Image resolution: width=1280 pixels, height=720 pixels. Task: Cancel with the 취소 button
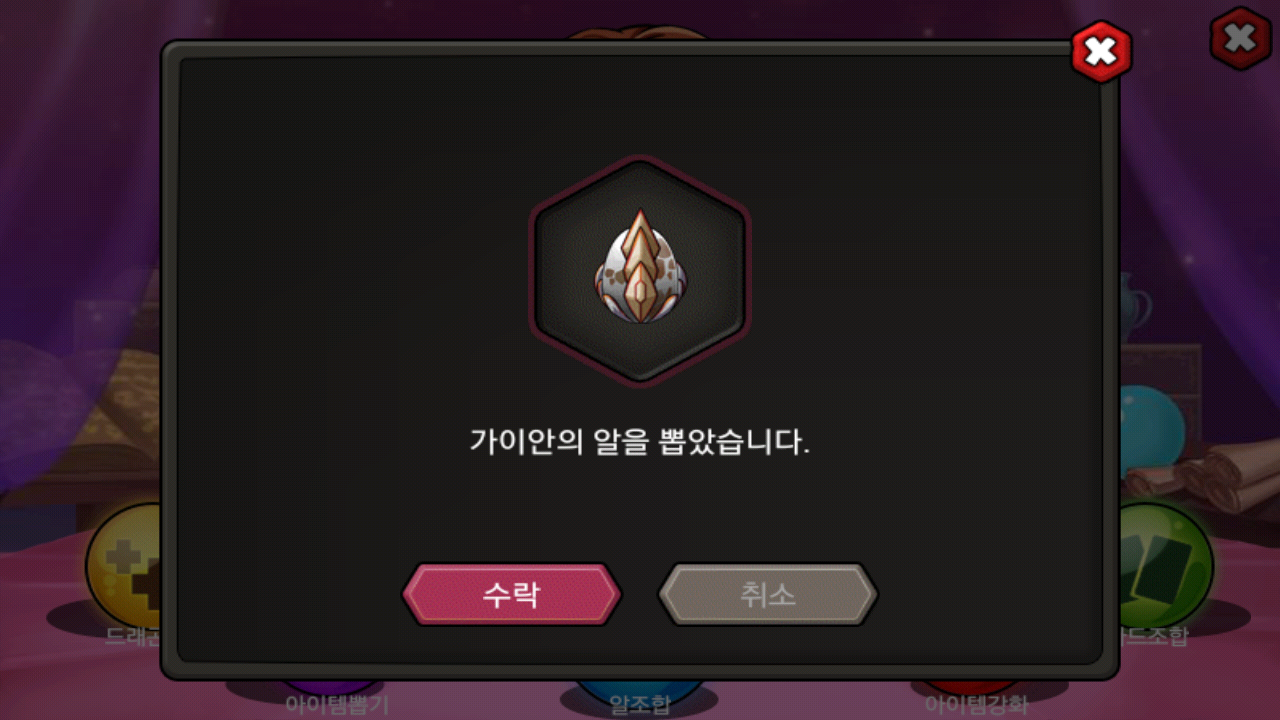pyautogui.click(x=767, y=594)
